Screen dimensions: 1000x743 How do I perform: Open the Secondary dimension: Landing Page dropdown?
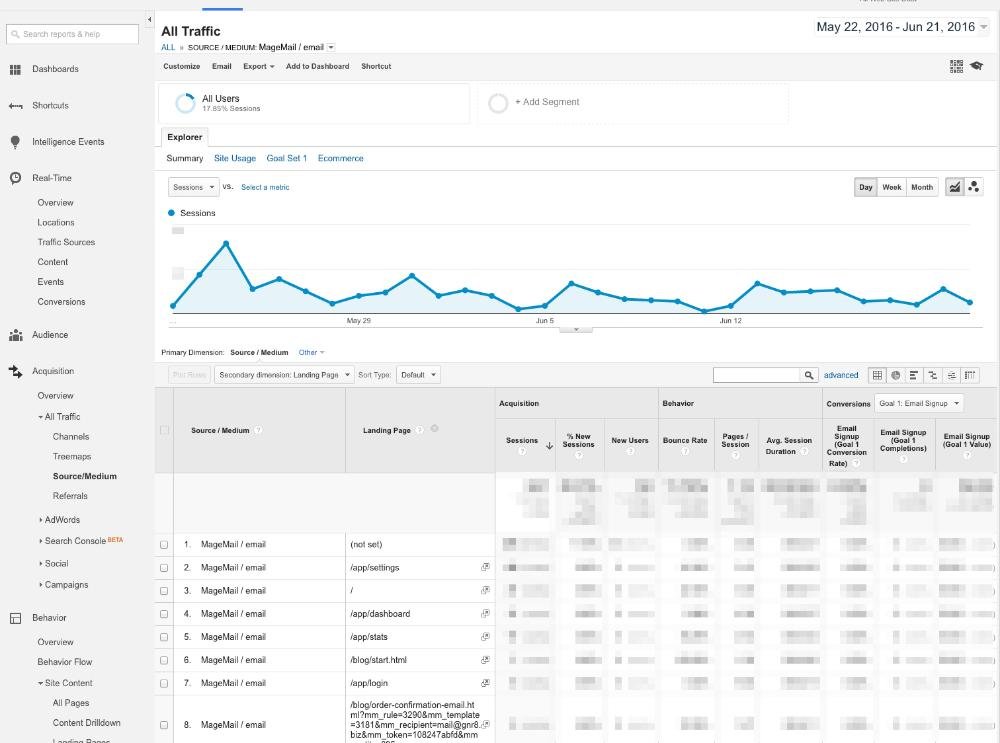[x=285, y=375]
